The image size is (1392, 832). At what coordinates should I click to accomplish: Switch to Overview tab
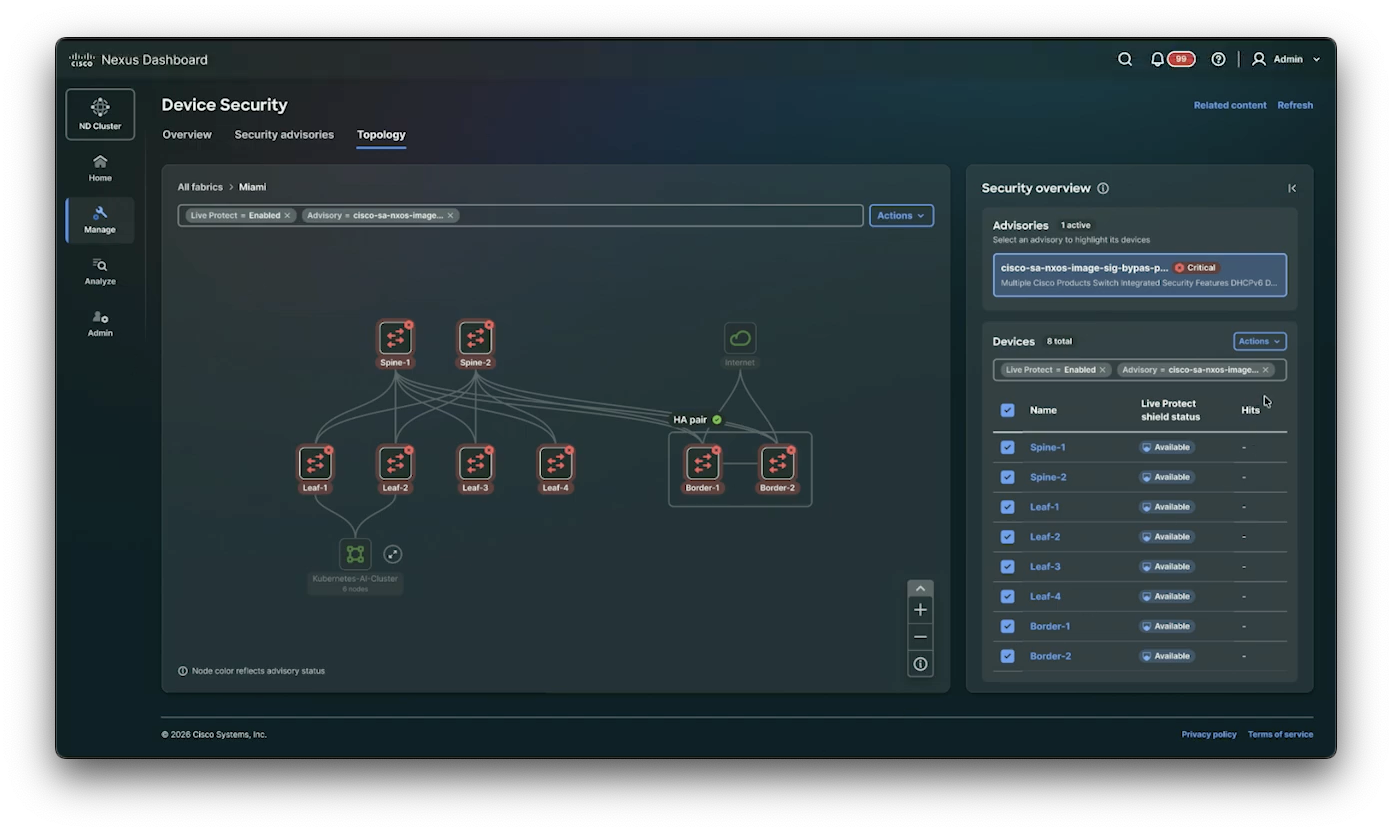click(x=187, y=134)
